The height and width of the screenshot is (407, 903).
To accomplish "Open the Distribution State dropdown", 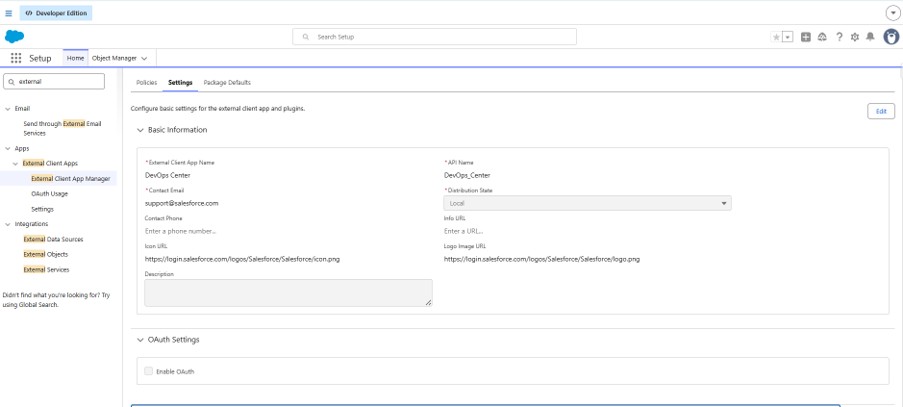I will click(x=587, y=203).
